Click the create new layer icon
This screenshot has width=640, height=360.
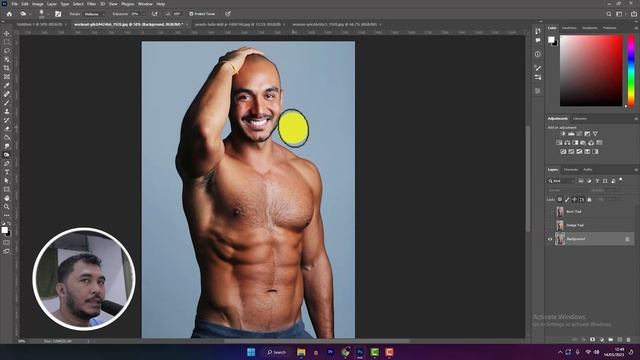click(620, 339)
